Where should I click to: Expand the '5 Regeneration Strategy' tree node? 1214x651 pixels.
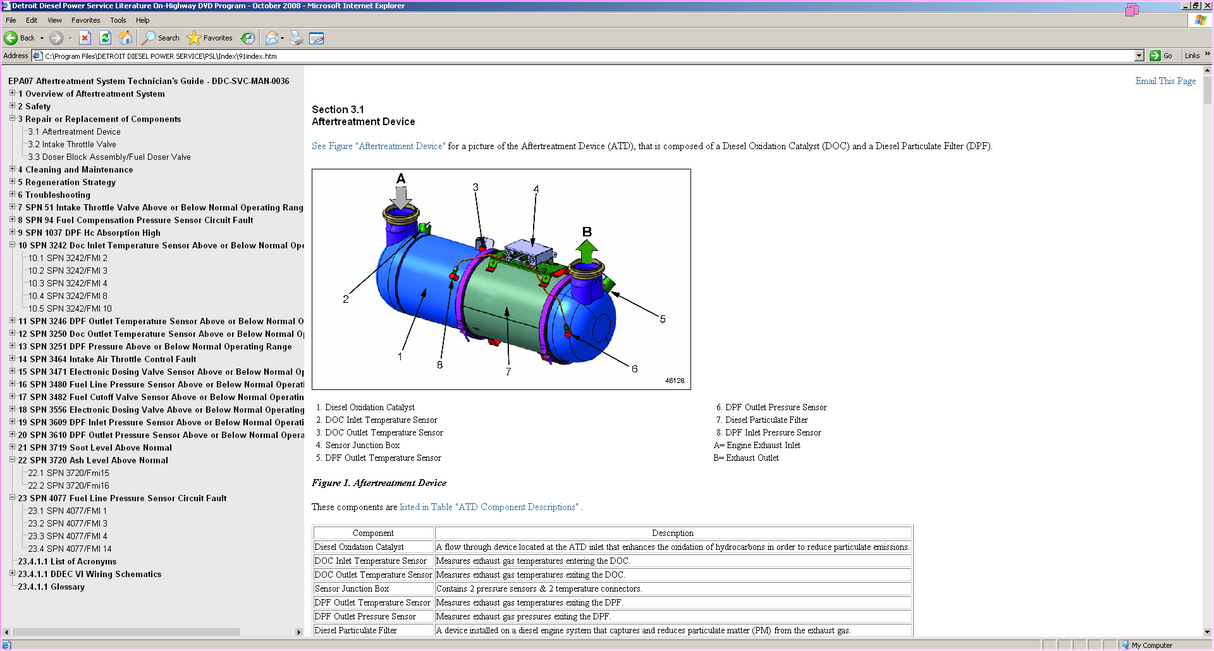click(11, 182)
